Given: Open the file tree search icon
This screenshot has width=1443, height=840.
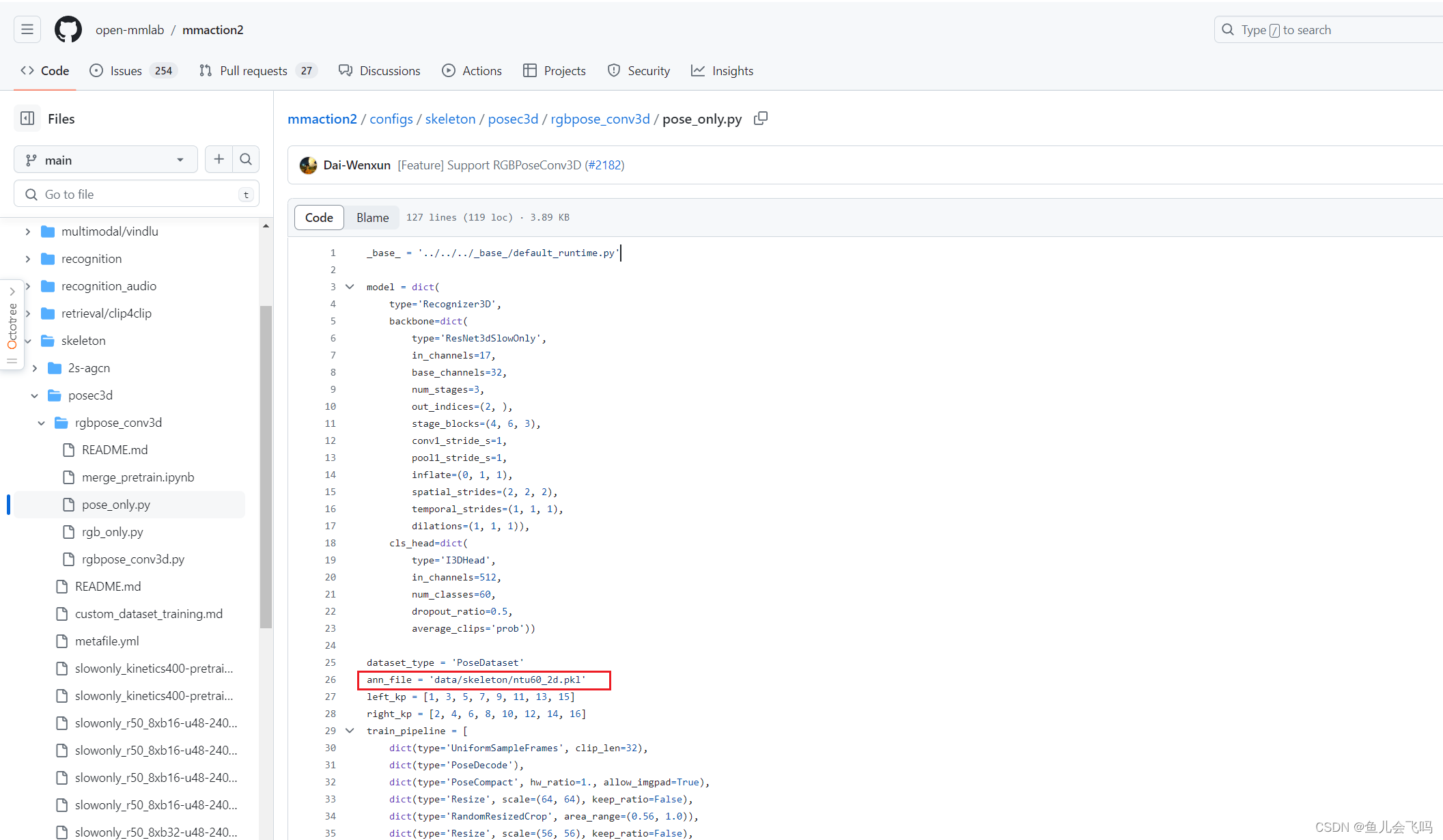Looking at the screenshot, I should tap(245, 159).
